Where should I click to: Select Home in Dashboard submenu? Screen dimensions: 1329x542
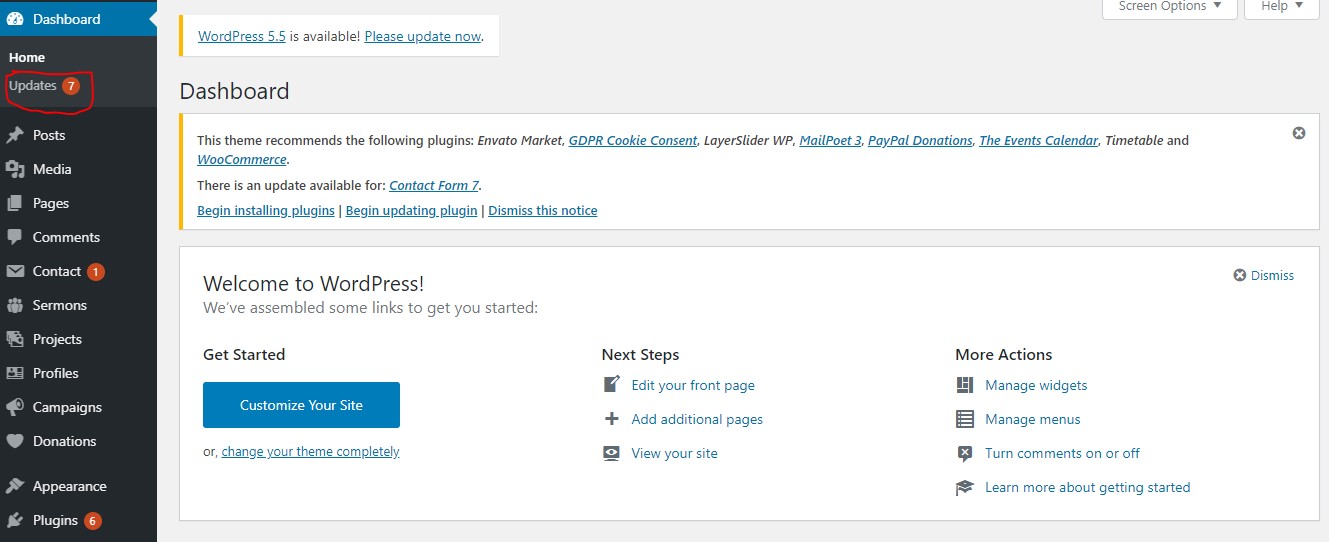pos(27,57)
